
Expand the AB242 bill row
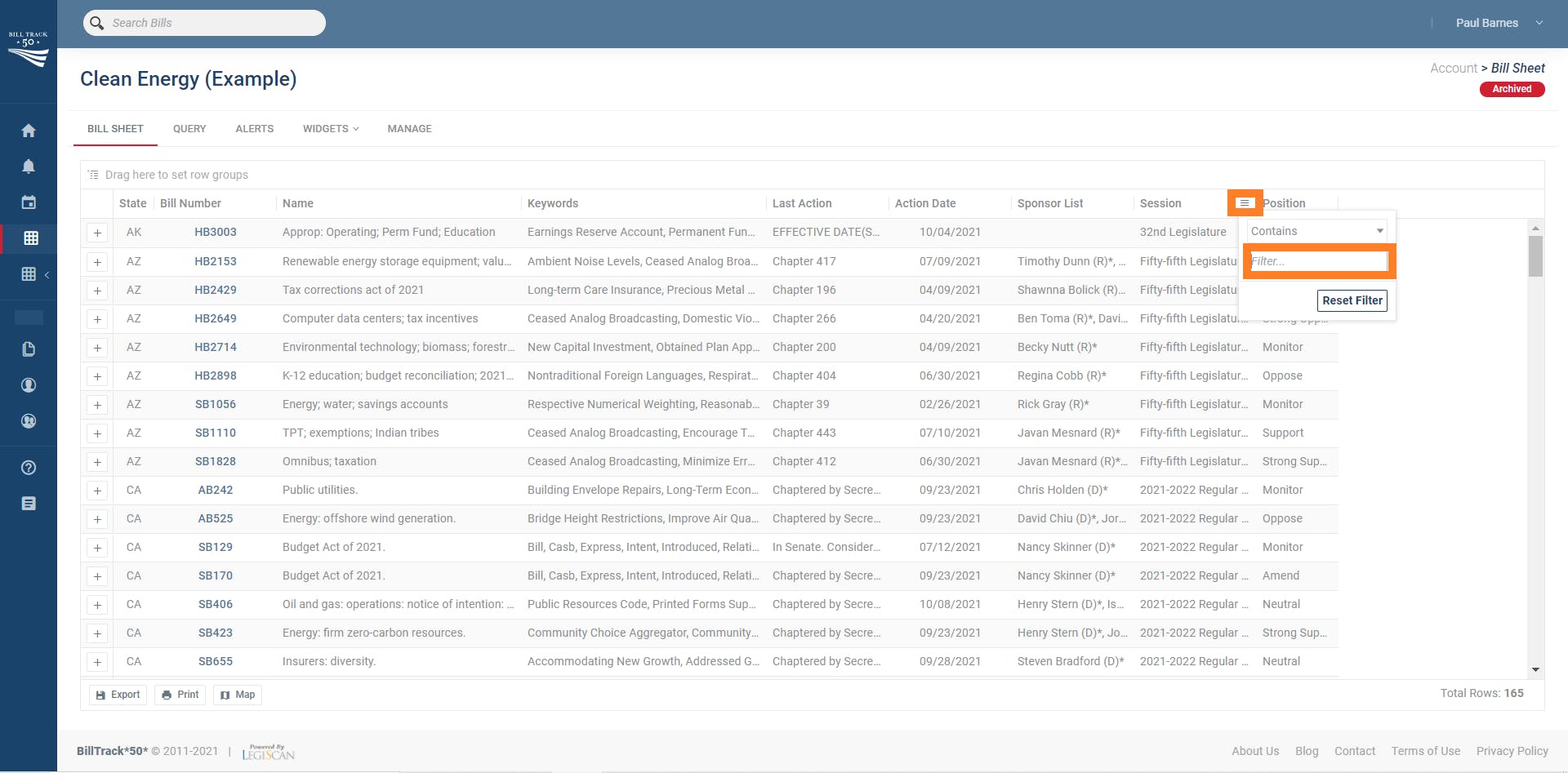point(97,491)
